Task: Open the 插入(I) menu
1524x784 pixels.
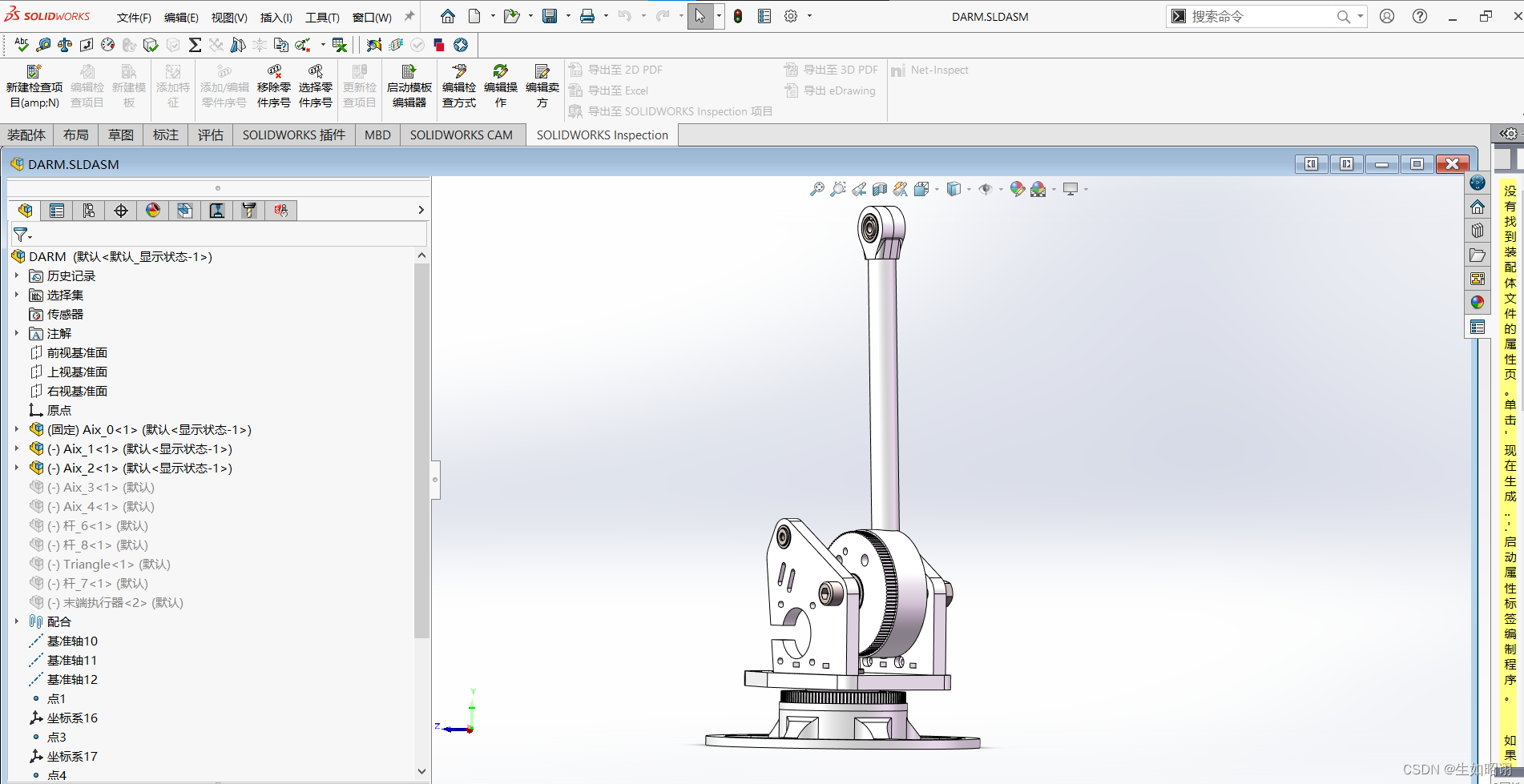Action: (276, 17)
